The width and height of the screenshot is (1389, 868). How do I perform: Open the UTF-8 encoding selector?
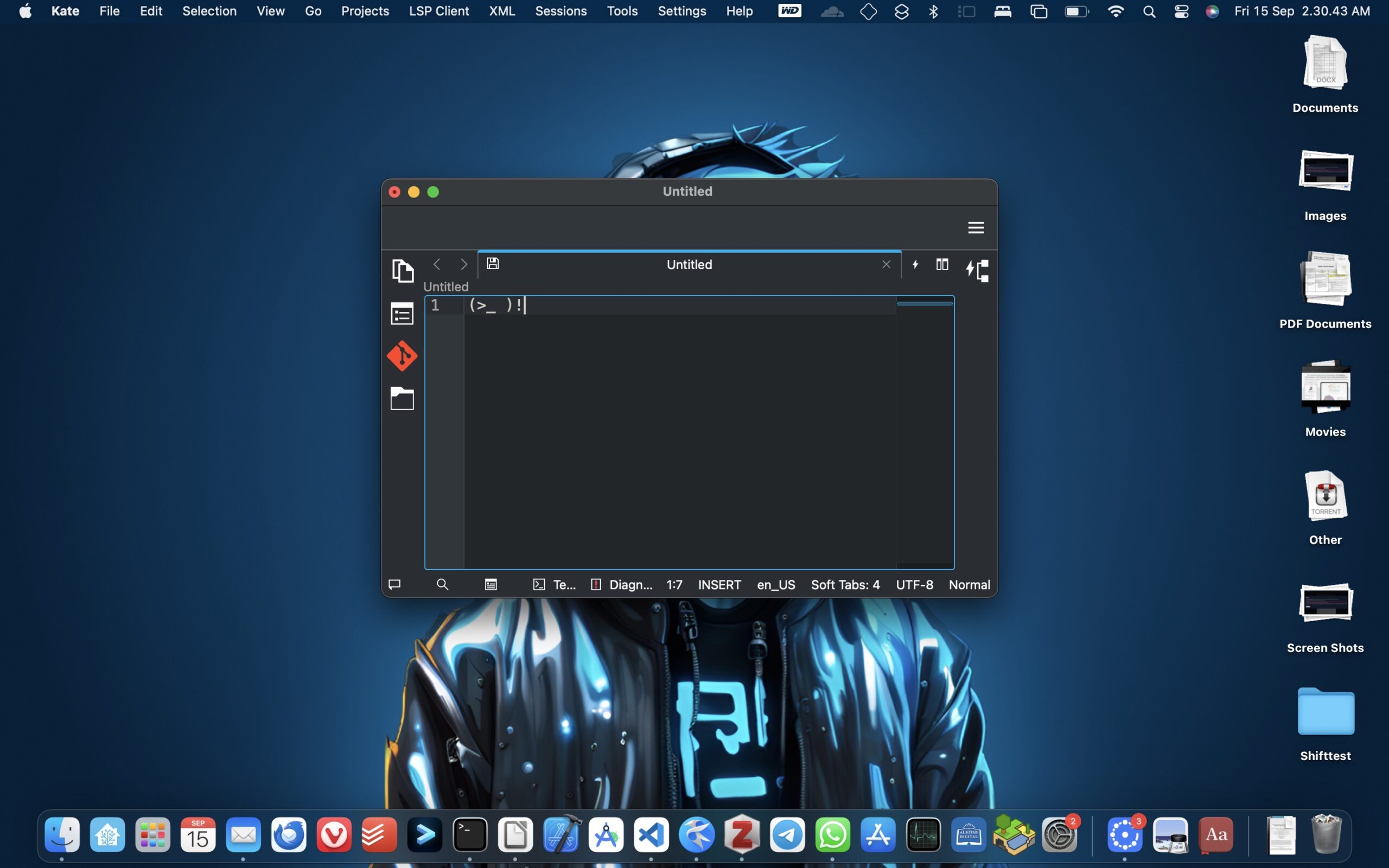(914, 584)
